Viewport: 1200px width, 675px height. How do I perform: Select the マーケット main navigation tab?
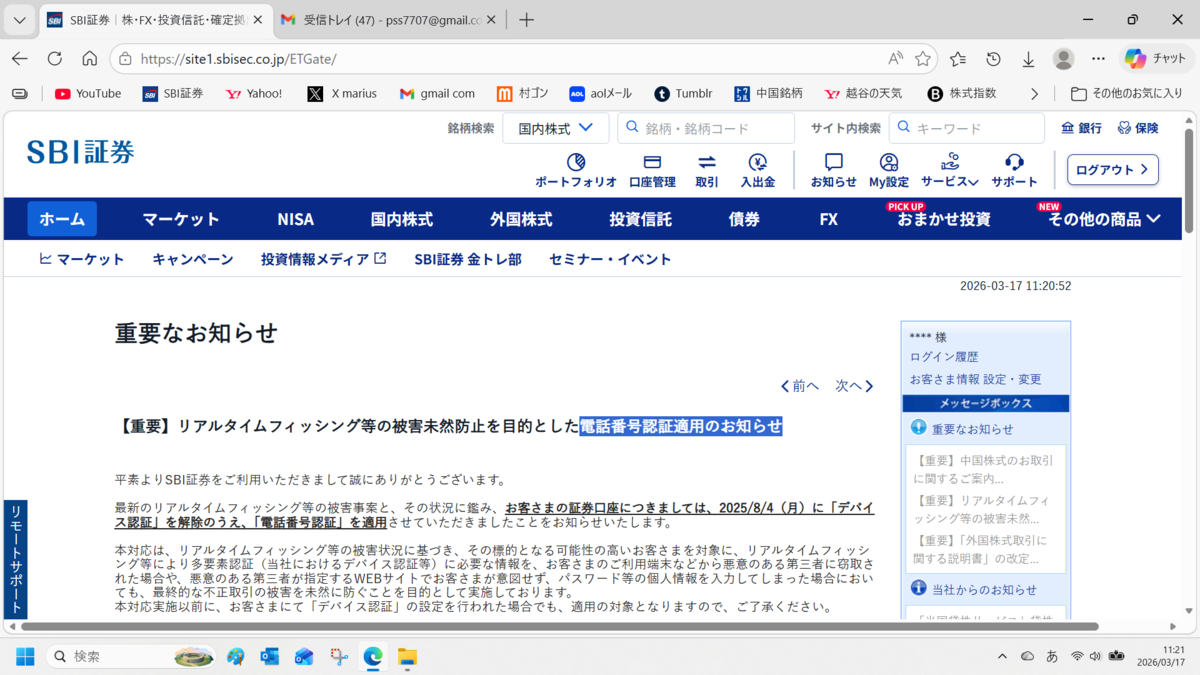pos(180,219)
